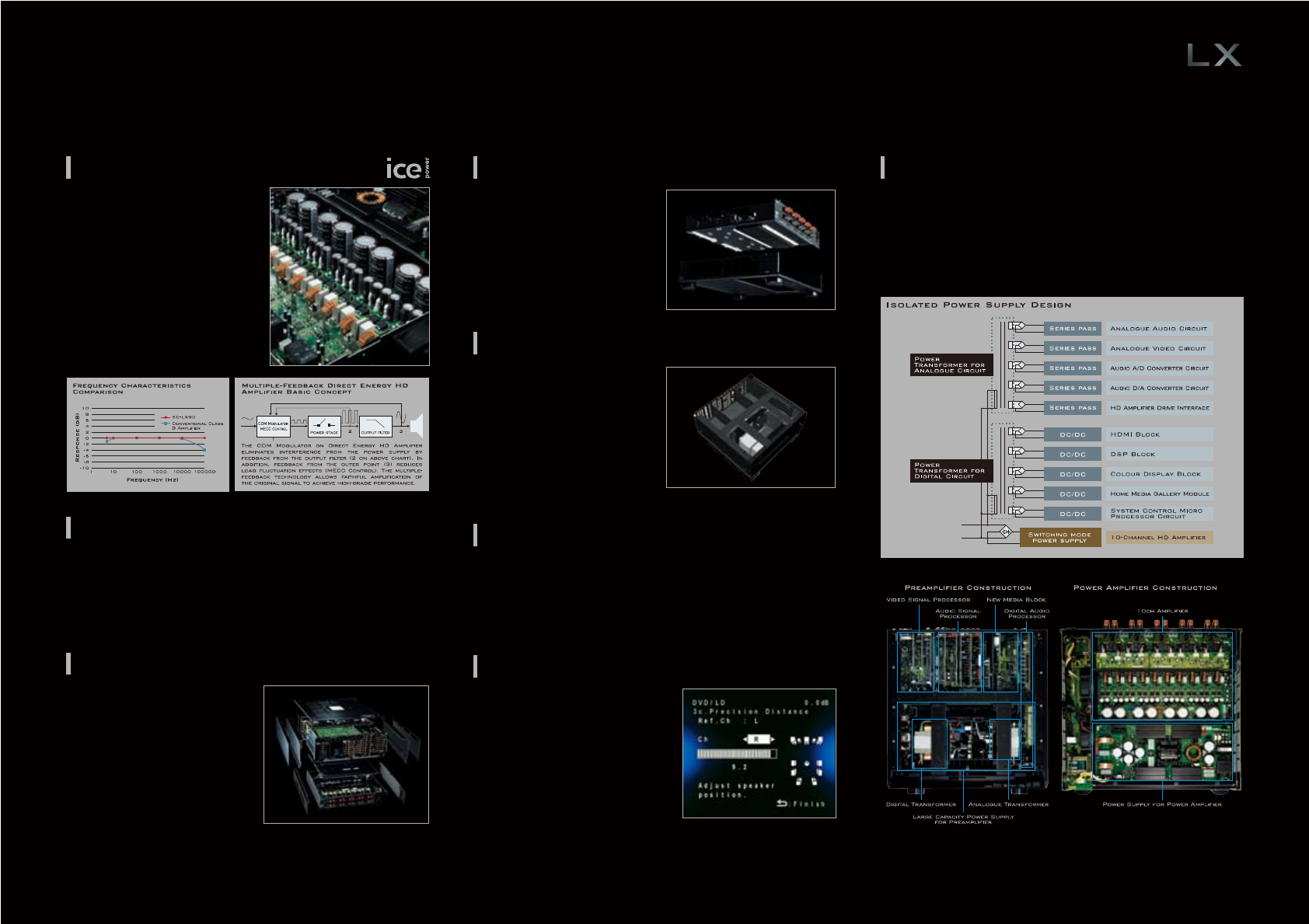Viewport: 1309px width, 924px height.
Task: Click the 'Analogue Video Circuit' label
Action: pyautogui.click(x=1159, y=349)
